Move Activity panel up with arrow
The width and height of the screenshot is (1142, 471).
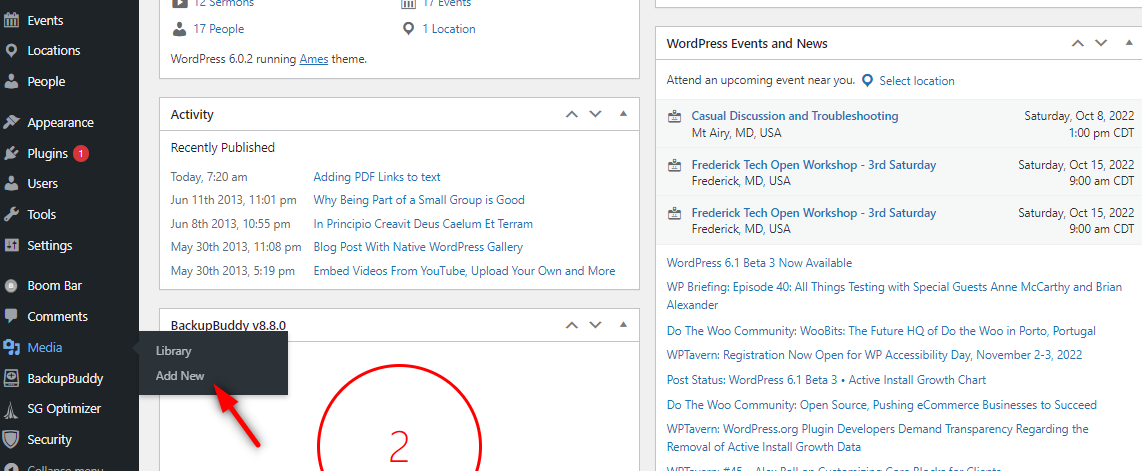coord(572,114)
